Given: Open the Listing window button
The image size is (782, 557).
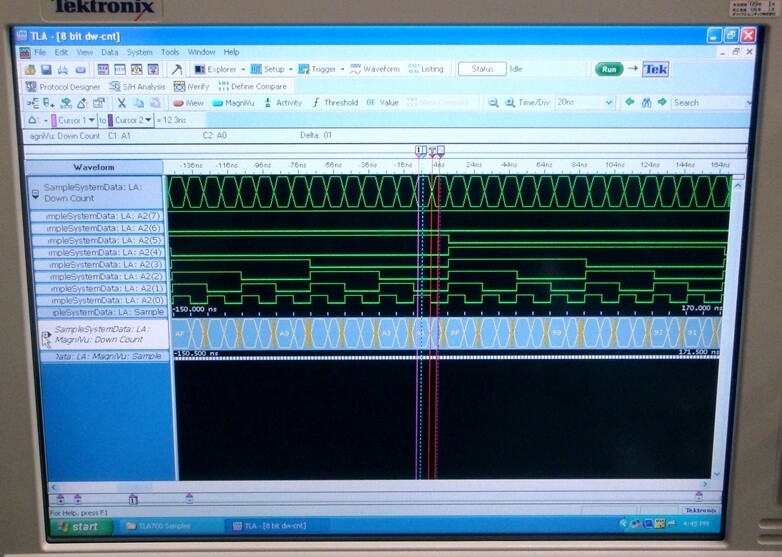Looking at the screenshot, I should [x=425, y=69].
